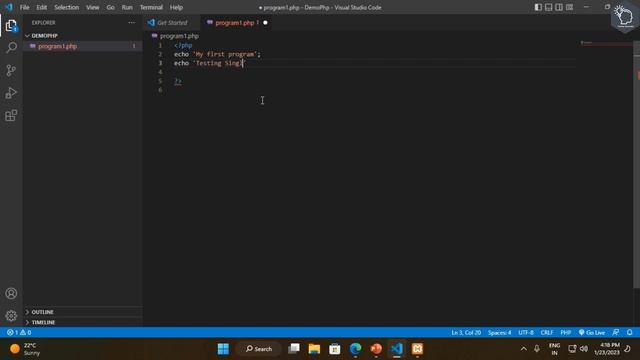Open the Selection menu
This screenshot has height=360, width=640.
[67, 7]
